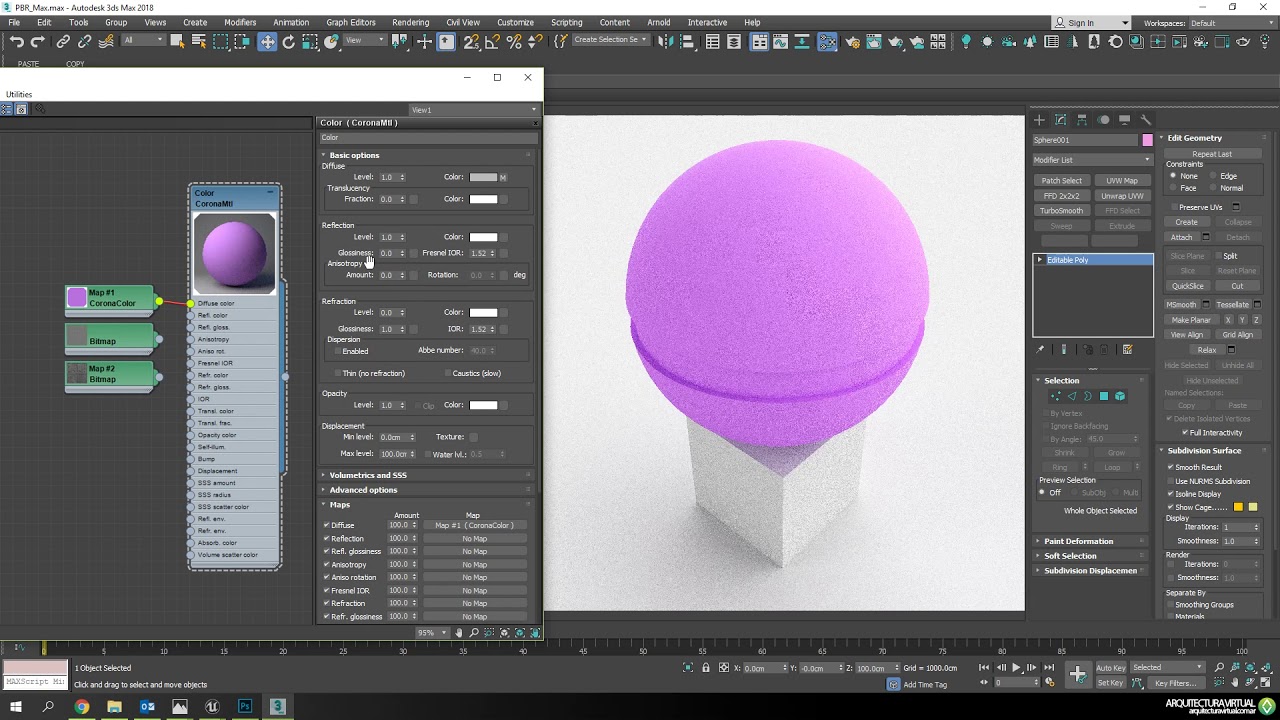Click the Undo arrow icon

[x=17, y=41]
